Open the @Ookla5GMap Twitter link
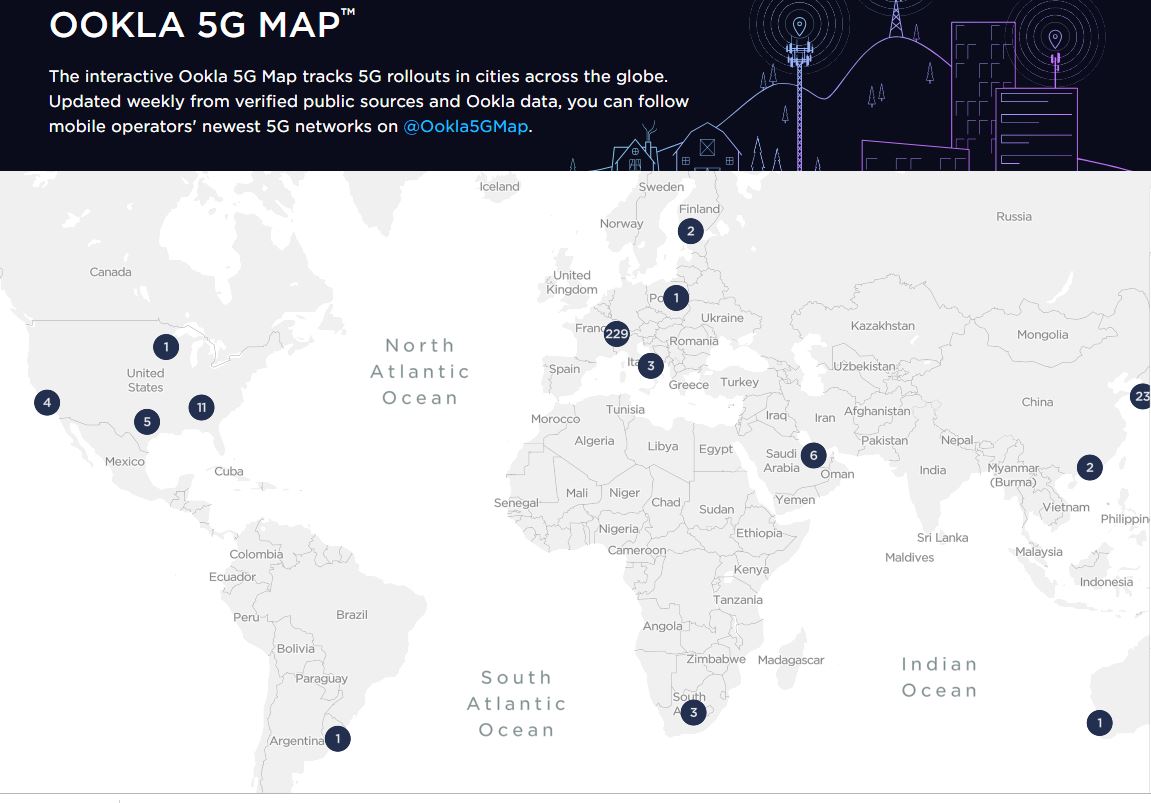Image resolution: width=1151 pixels, height=803 pixels. click(465, 126)
